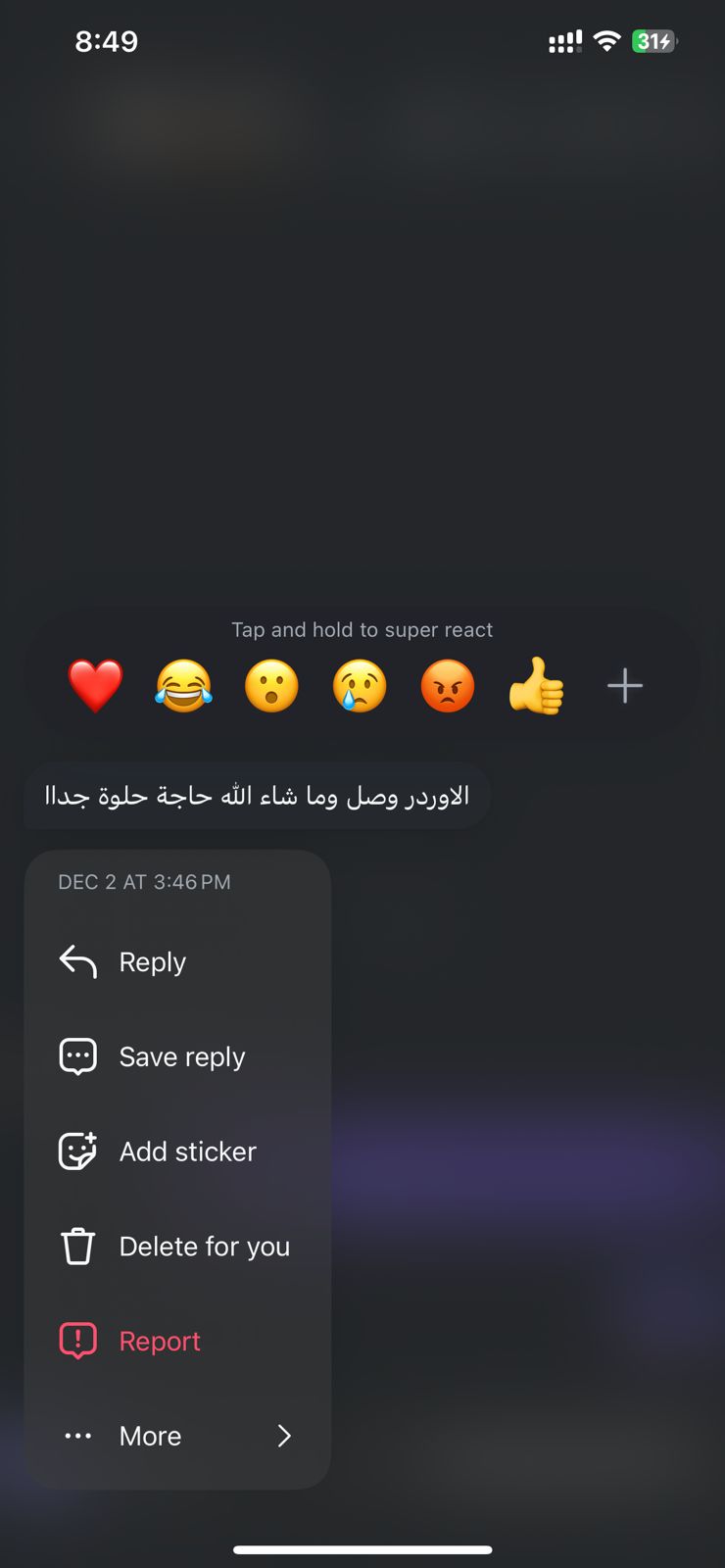Select Reply from the context menu
725x1568 pixels.
177,962
